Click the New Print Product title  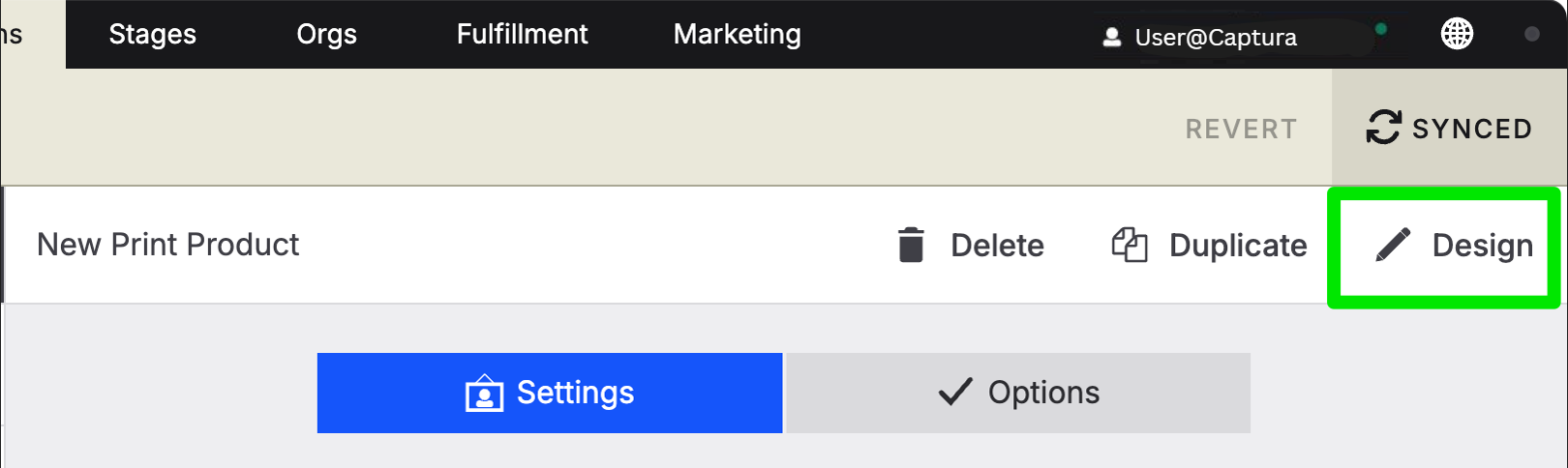click(167, 245)
